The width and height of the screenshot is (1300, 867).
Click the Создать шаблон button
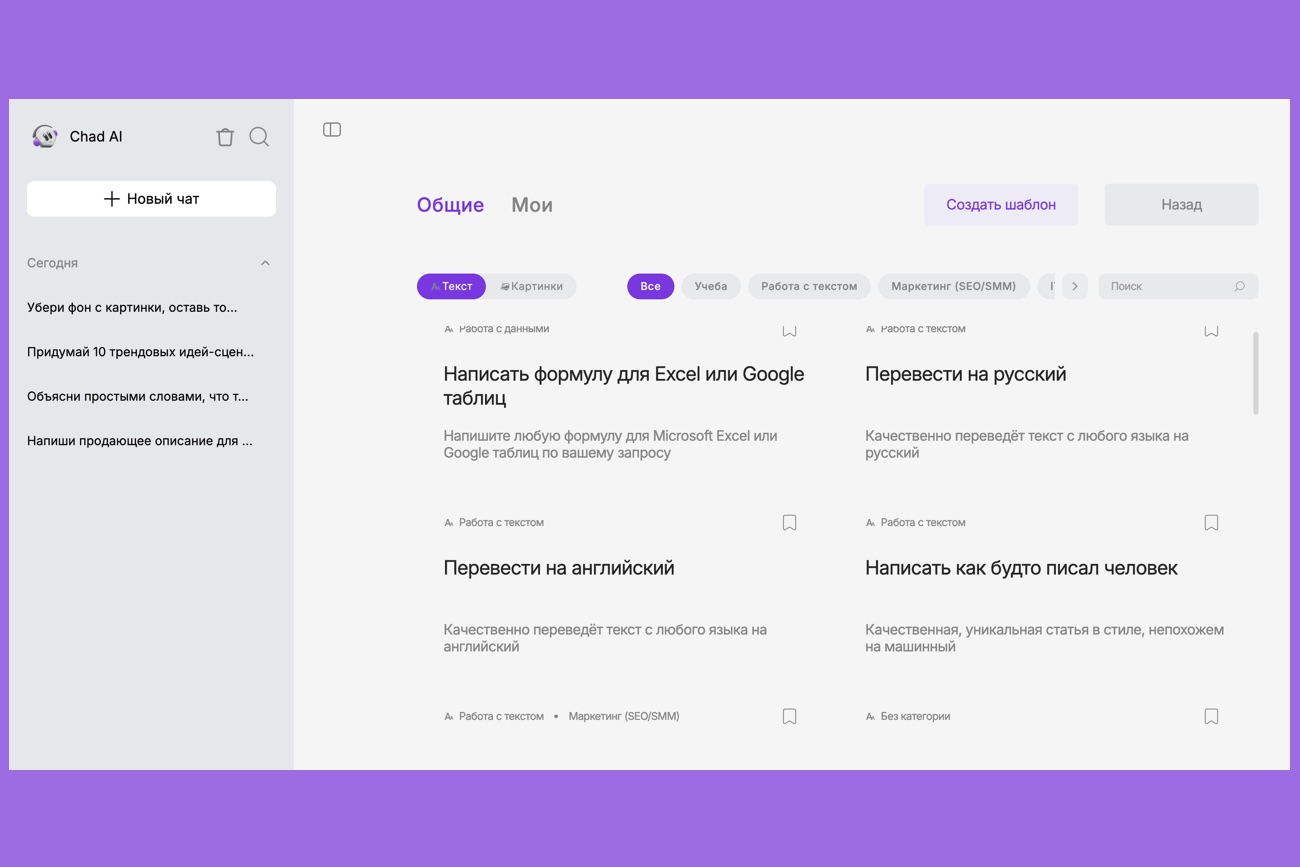coord(1000,205)
